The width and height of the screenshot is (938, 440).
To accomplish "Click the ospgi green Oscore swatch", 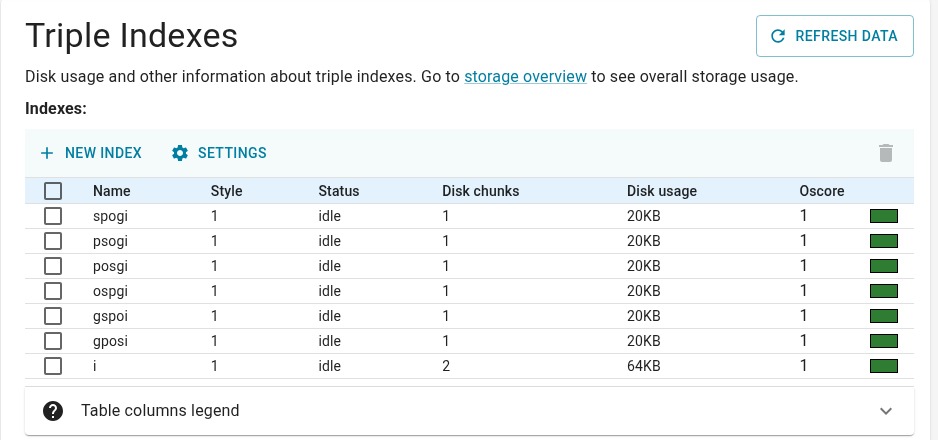I will [x=884, y=291].
